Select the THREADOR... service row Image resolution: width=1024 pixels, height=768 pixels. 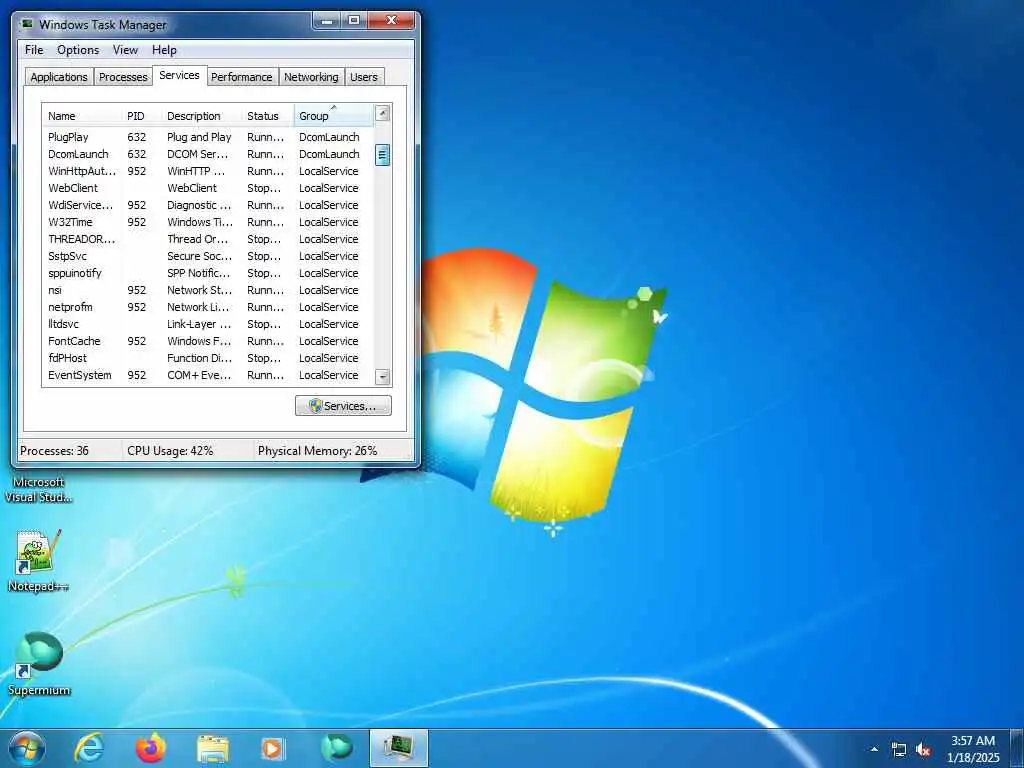[x=208, y=239]
